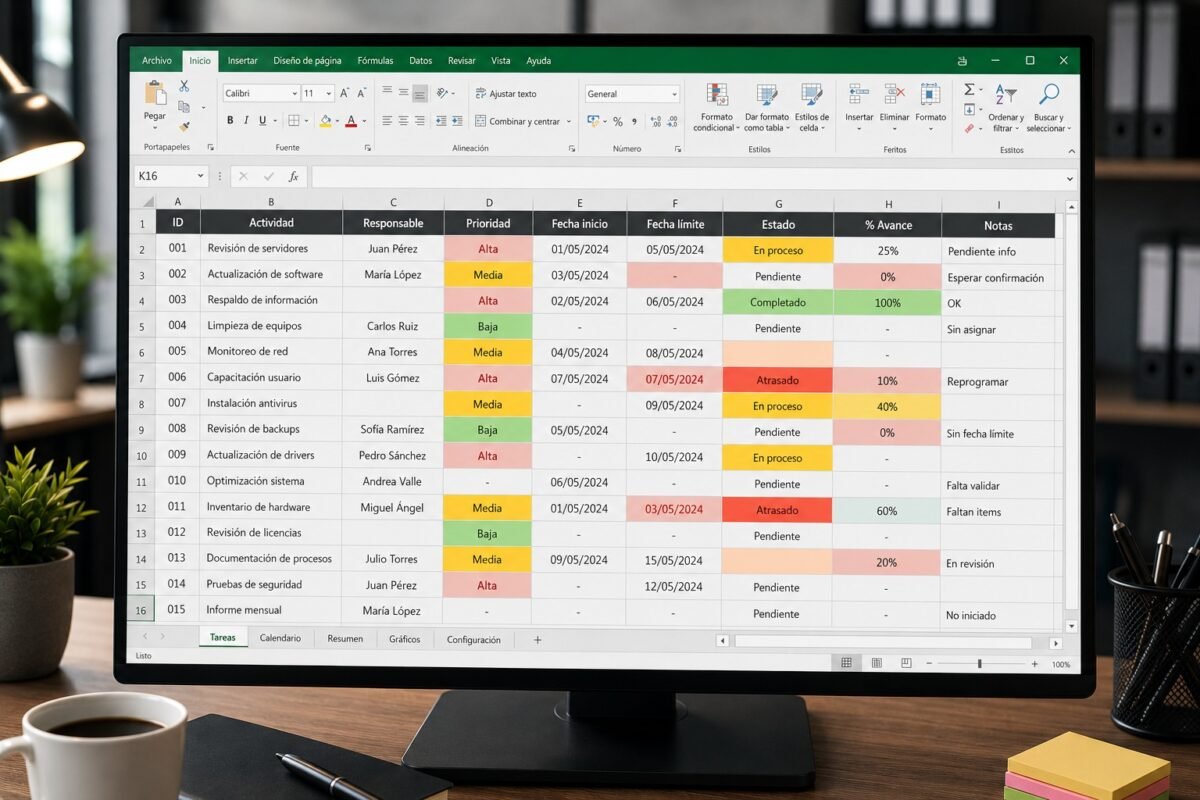Switch to the Insertar ribbon tab
Screen dimensions: 1200x800
coord(242,61)
